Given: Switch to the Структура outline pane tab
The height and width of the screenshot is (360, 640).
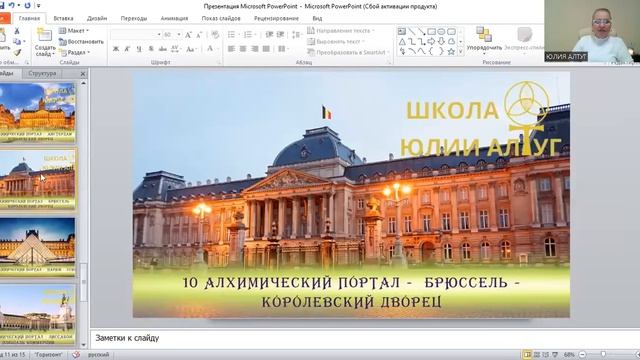Looking at the screenshot, I should tap(42, 73).
